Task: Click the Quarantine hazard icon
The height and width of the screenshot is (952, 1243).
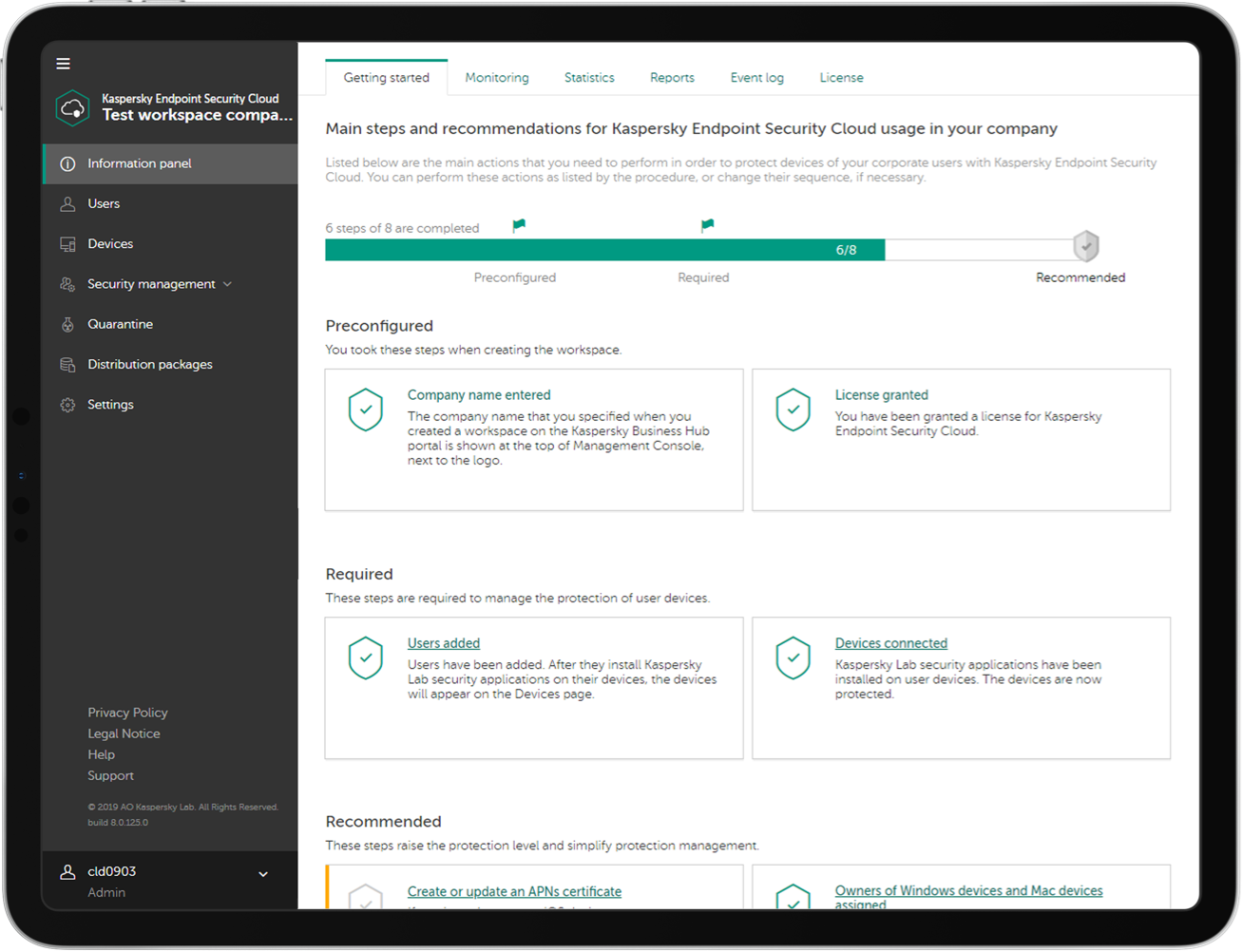Action: pyautogui.click(x=67, y=325)
